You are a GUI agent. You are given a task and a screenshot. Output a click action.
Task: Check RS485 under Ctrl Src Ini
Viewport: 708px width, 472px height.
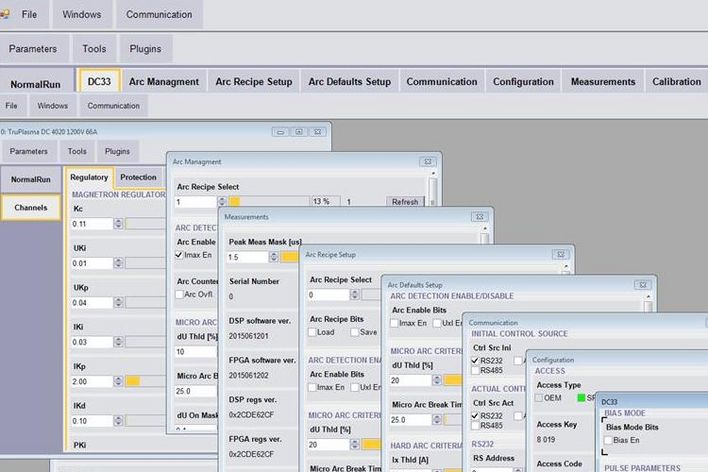coord(475,371)
